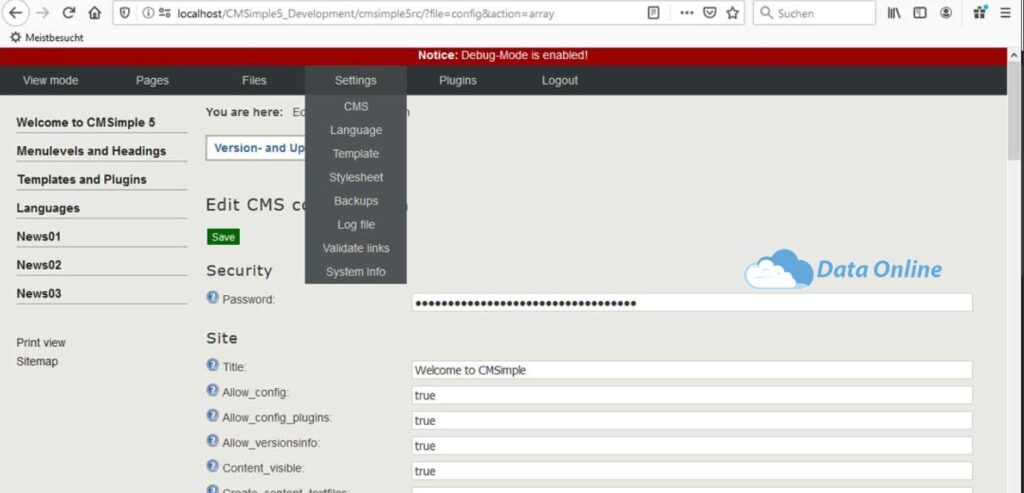Click the Allow_config_plugins value field
The image size is (1024, 493).
692,421
